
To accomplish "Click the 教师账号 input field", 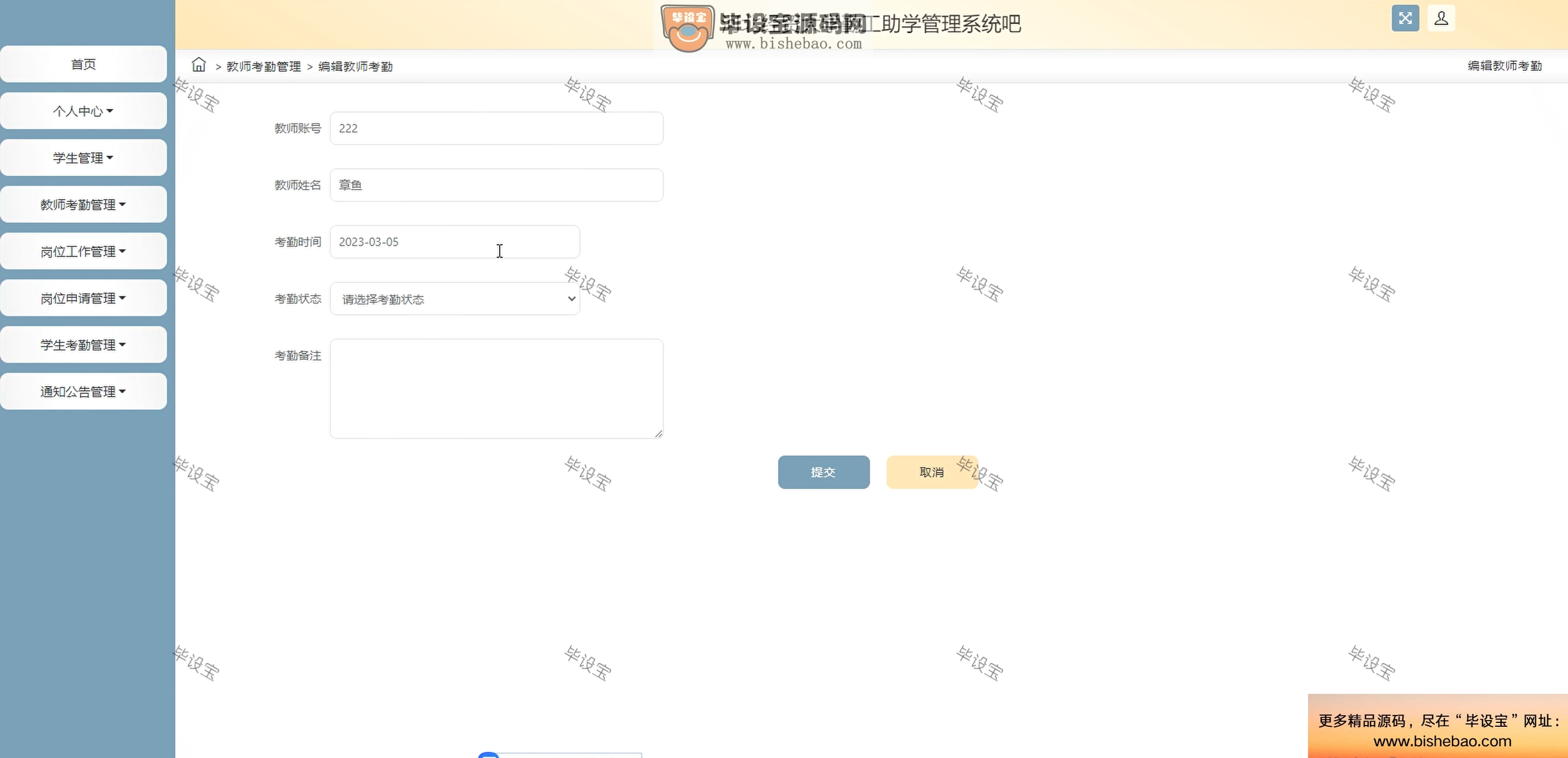I will 496,128.
